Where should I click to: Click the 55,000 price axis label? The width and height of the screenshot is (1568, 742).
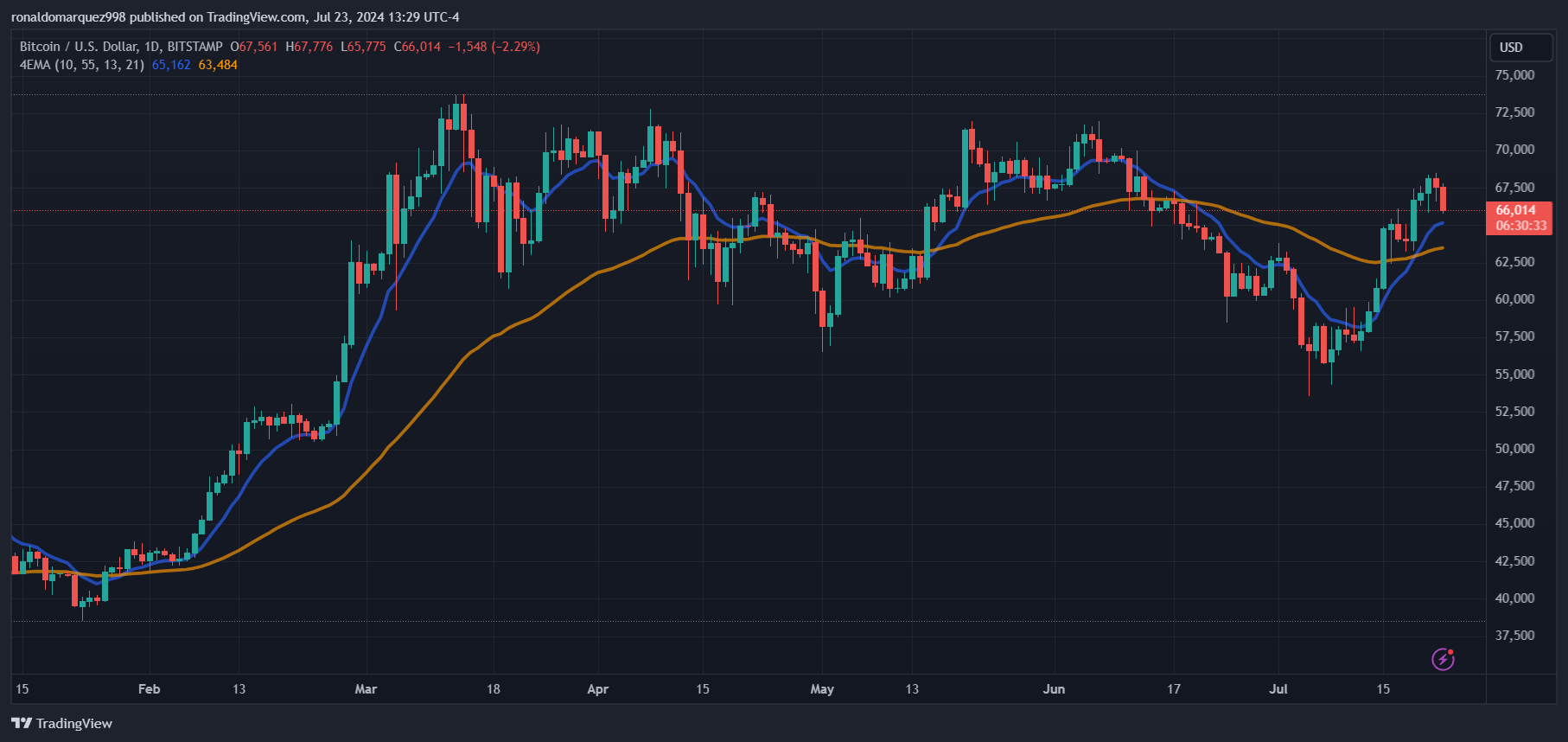1515,374
